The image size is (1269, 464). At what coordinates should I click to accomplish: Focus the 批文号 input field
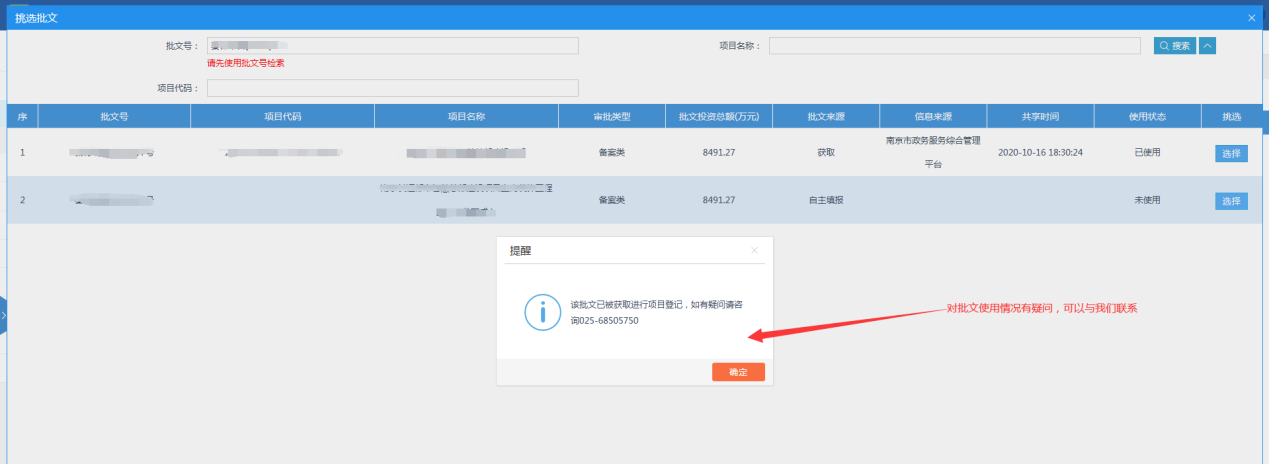392,46
